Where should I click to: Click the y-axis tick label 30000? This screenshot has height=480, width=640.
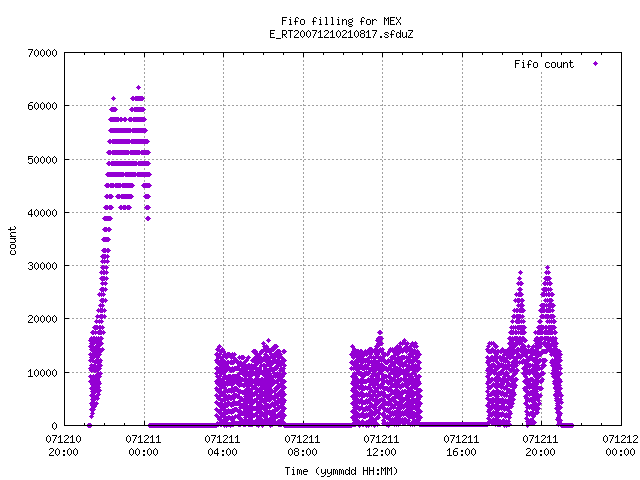point(42,266)
